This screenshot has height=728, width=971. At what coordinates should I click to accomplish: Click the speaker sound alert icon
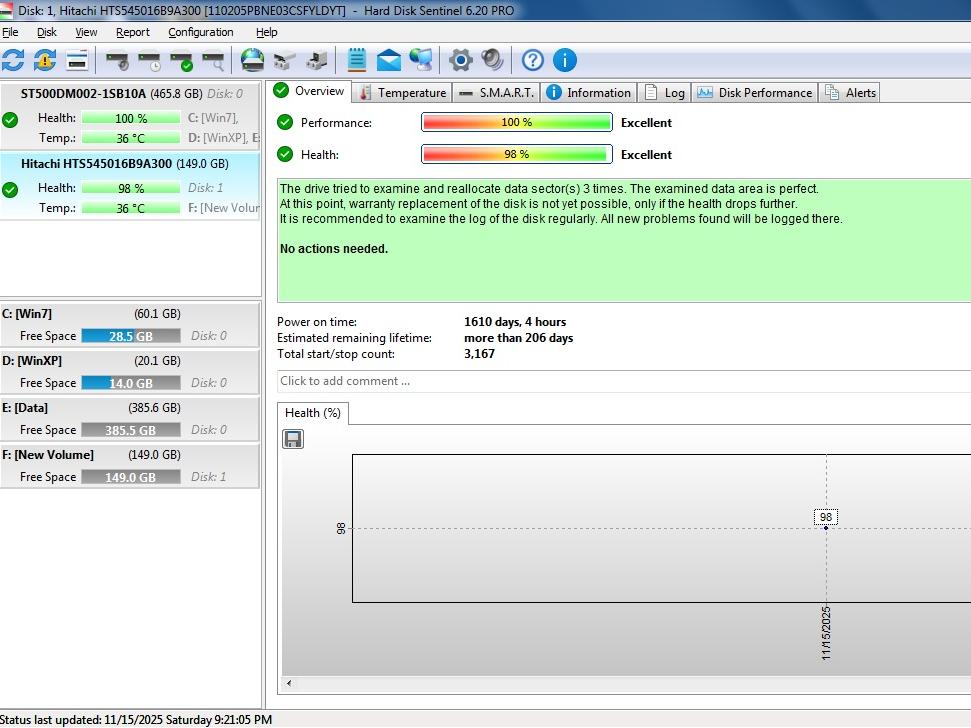point(492,60)
